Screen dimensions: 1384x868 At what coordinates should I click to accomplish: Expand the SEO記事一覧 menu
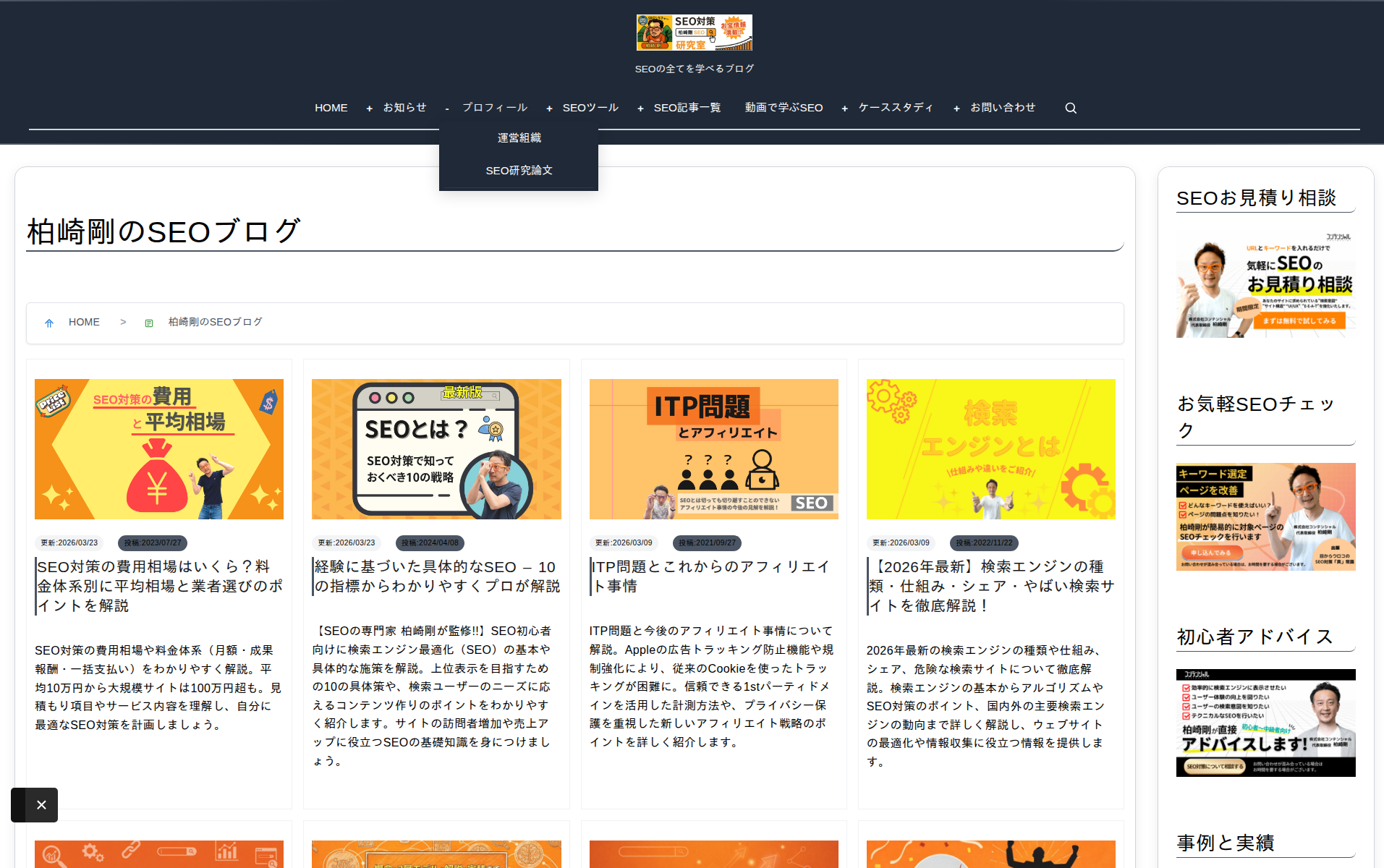tap(687, 107)
